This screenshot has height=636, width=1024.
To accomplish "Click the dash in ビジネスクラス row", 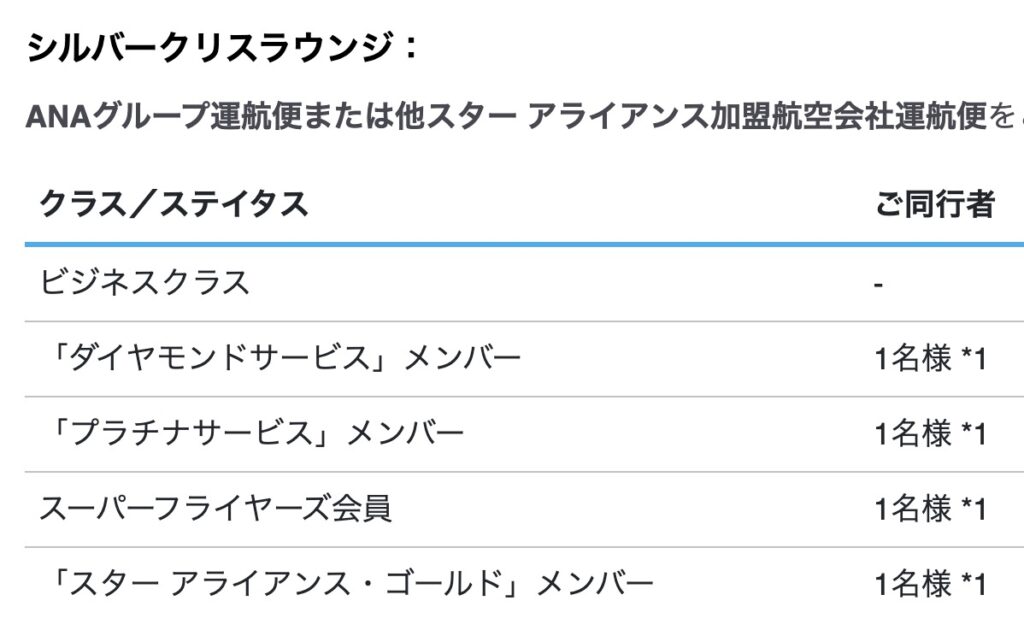I will pyautogui.click(x=878, y=284).
